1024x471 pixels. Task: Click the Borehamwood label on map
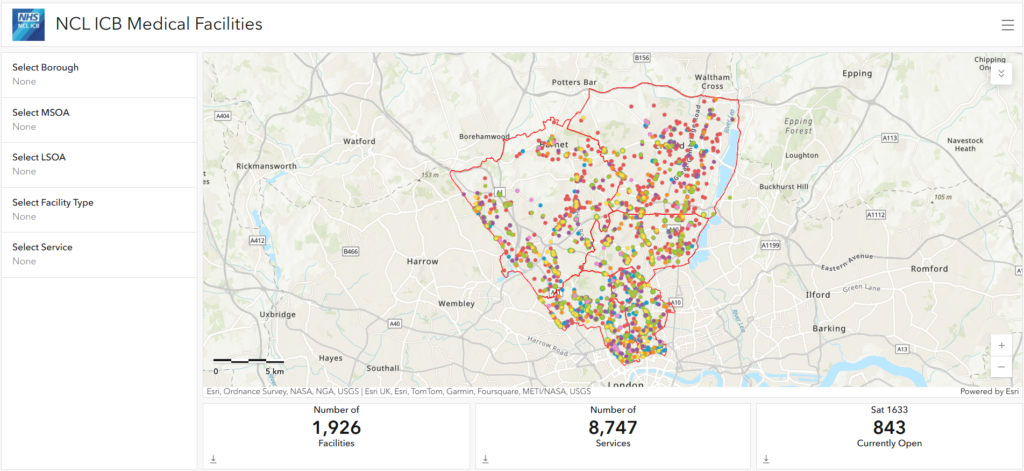(x=484, y=137)
